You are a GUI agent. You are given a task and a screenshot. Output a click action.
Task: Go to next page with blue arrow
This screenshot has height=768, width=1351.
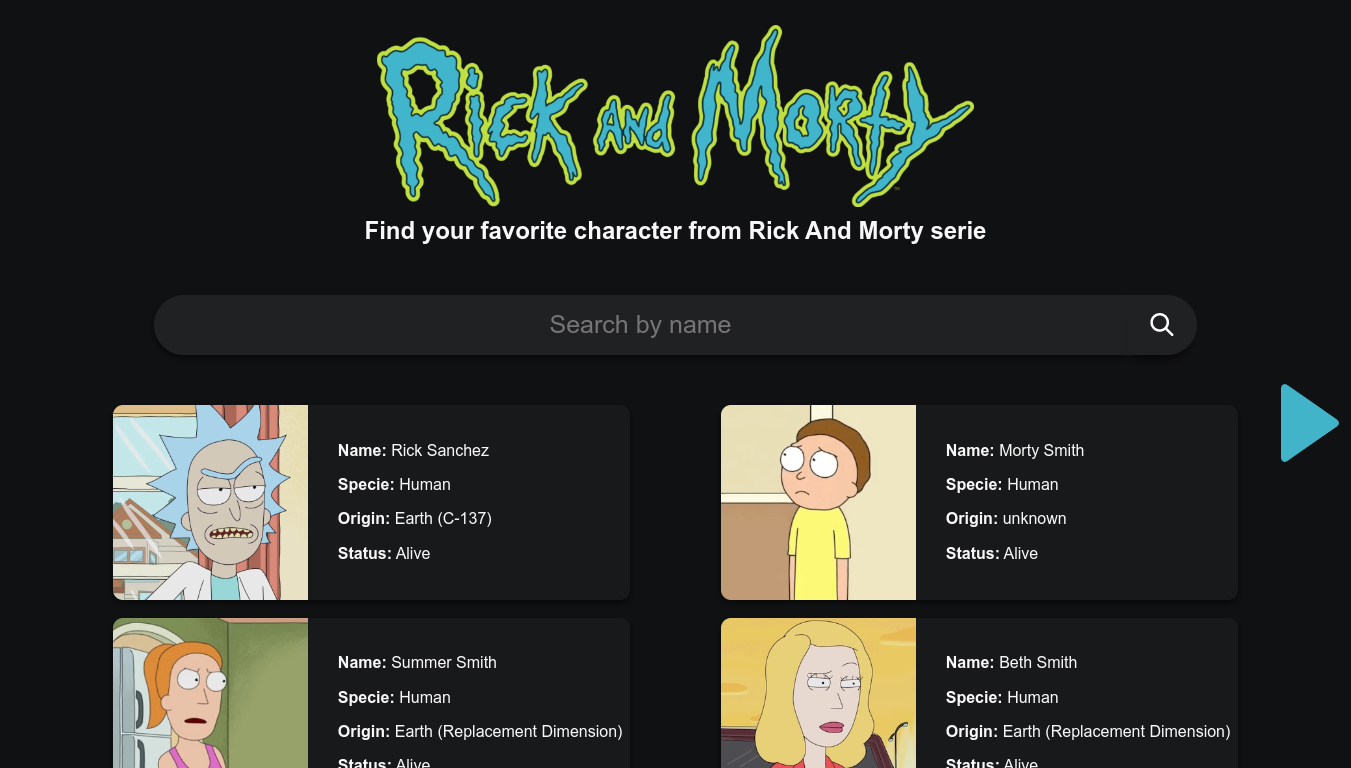pyautogui.click(x=1309, y=423)
